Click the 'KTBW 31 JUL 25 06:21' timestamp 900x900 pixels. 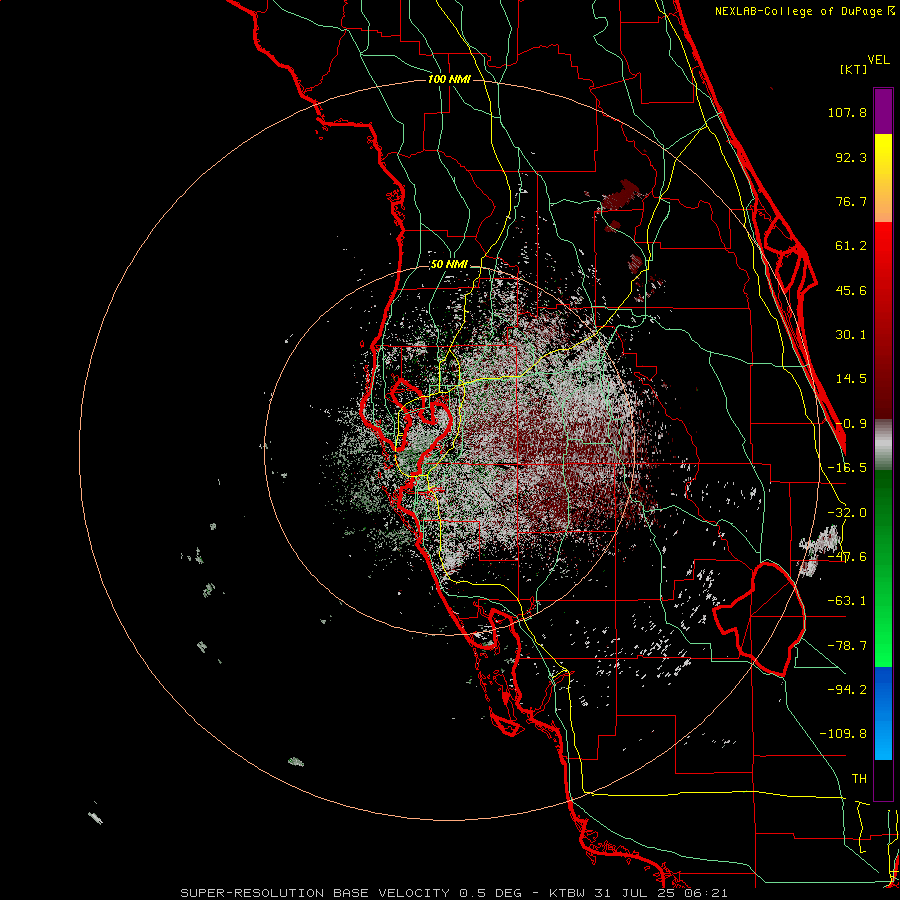(x=638, y=893)
